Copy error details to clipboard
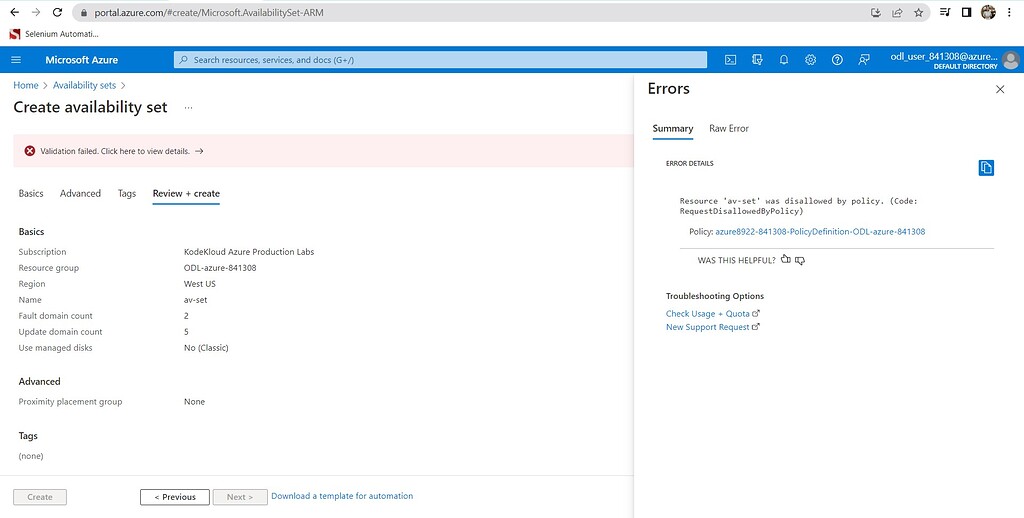The height and width of the screenshot is (518, 1024). click(986, 168)
